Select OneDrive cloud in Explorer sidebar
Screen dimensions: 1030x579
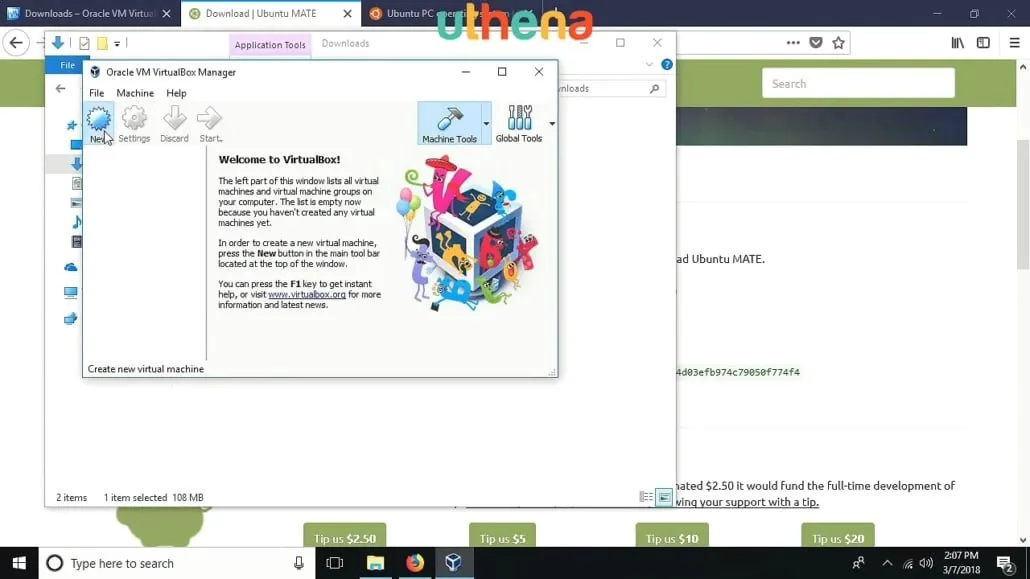[x=70, y=267]
